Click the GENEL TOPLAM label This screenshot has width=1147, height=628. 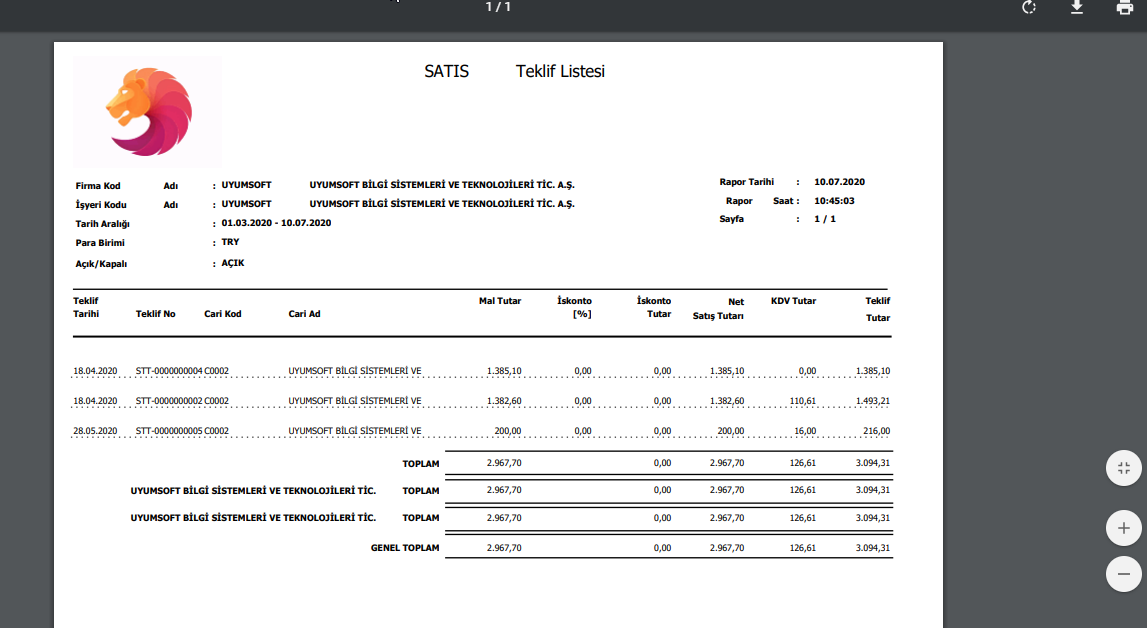pyautogui.click(x=405, y=549)
